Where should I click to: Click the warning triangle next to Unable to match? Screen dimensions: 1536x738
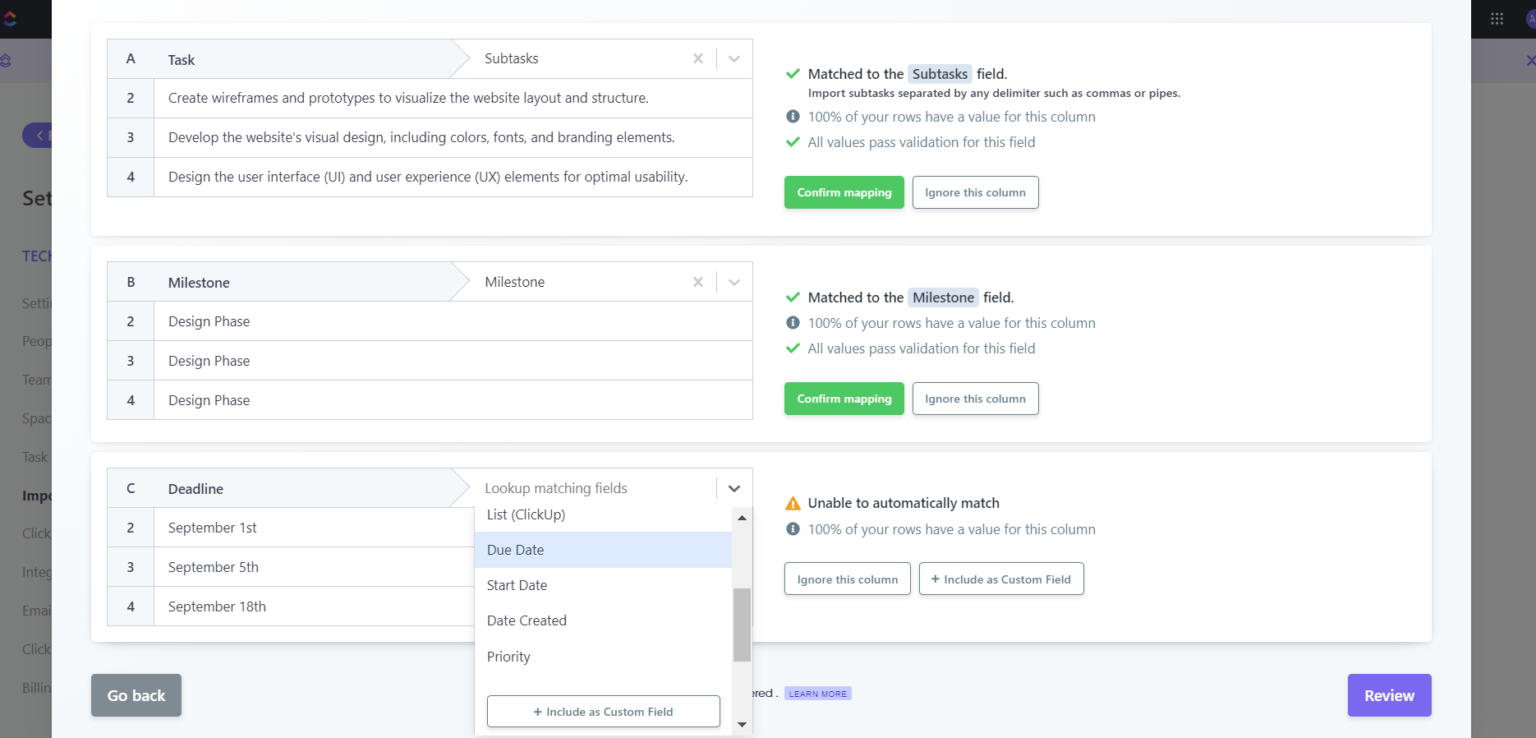point(792,502)
